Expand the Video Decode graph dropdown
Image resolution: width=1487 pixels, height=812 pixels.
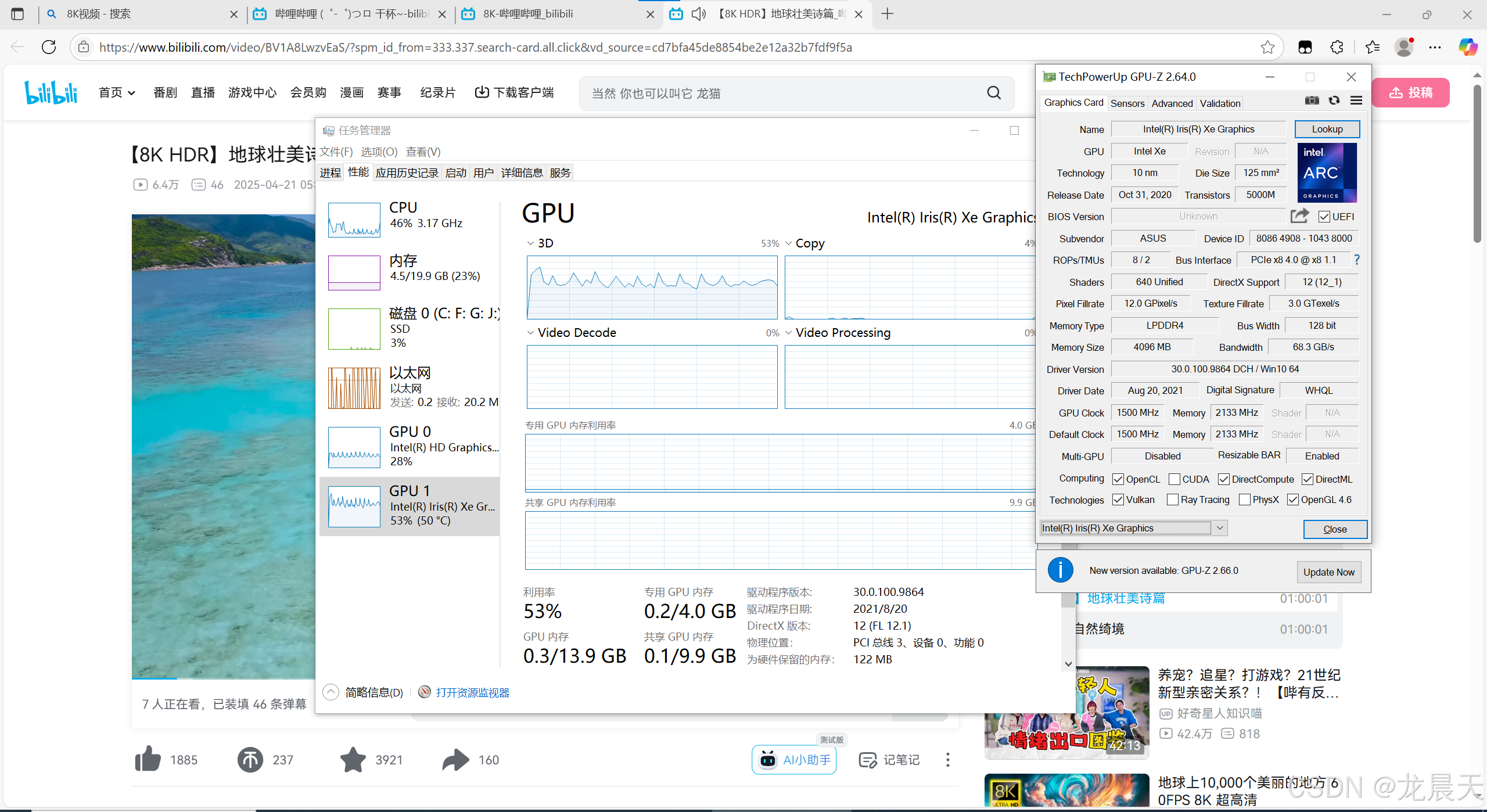coord(530,333)
